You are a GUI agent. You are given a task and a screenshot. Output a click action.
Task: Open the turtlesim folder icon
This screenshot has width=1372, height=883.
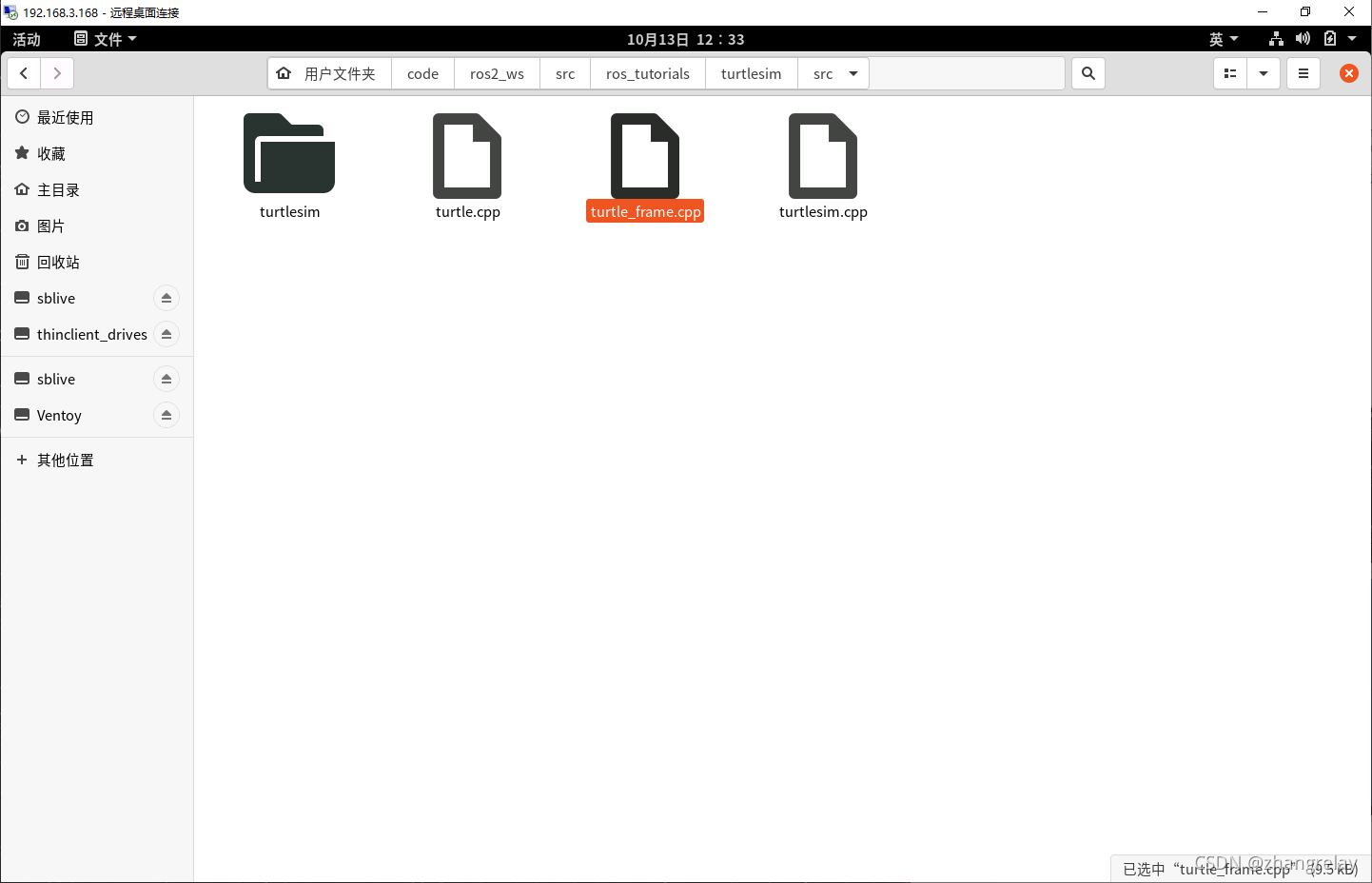coord(289,153)
